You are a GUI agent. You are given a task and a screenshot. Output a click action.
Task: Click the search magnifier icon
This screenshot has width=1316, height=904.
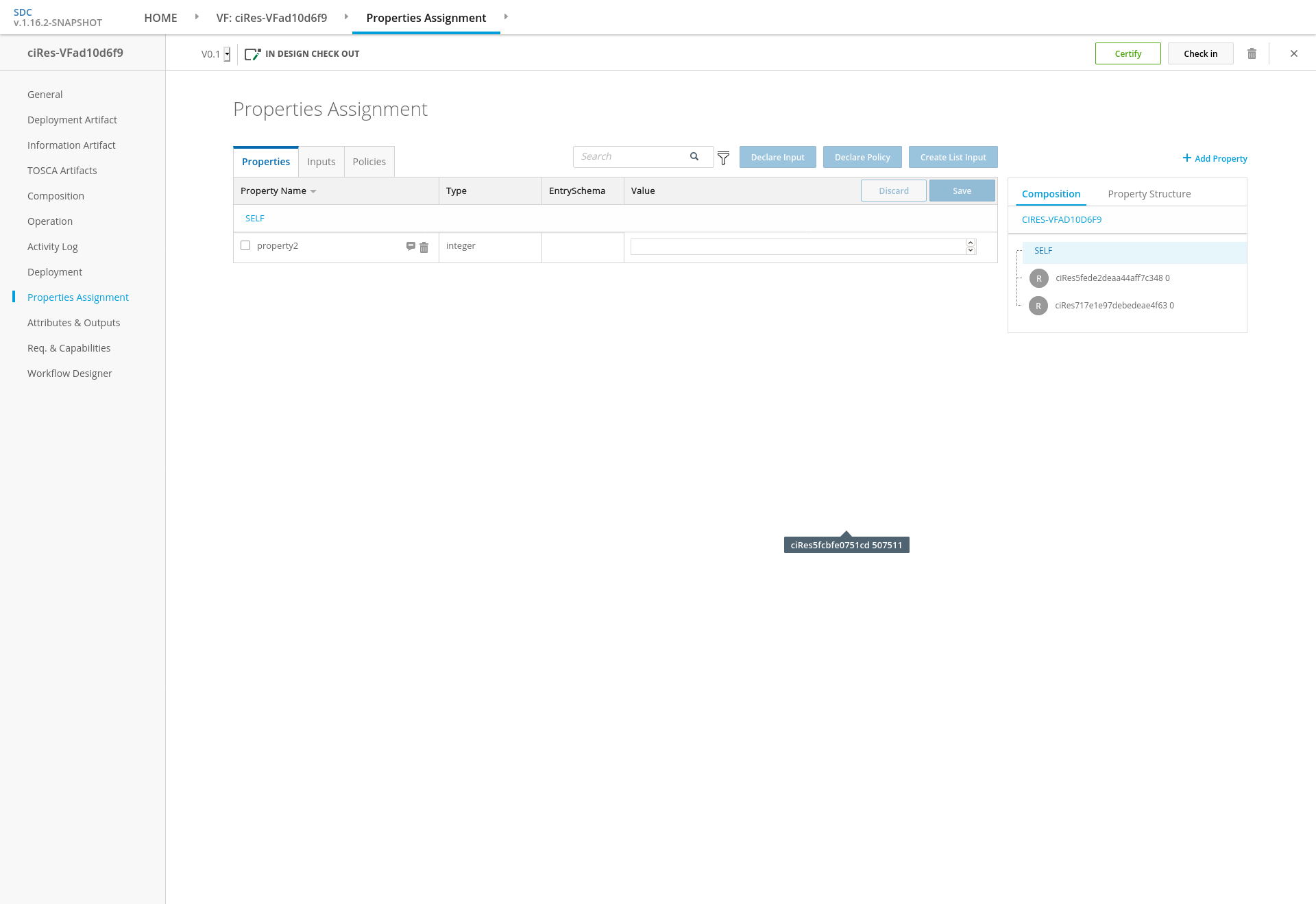coord(694,156)
